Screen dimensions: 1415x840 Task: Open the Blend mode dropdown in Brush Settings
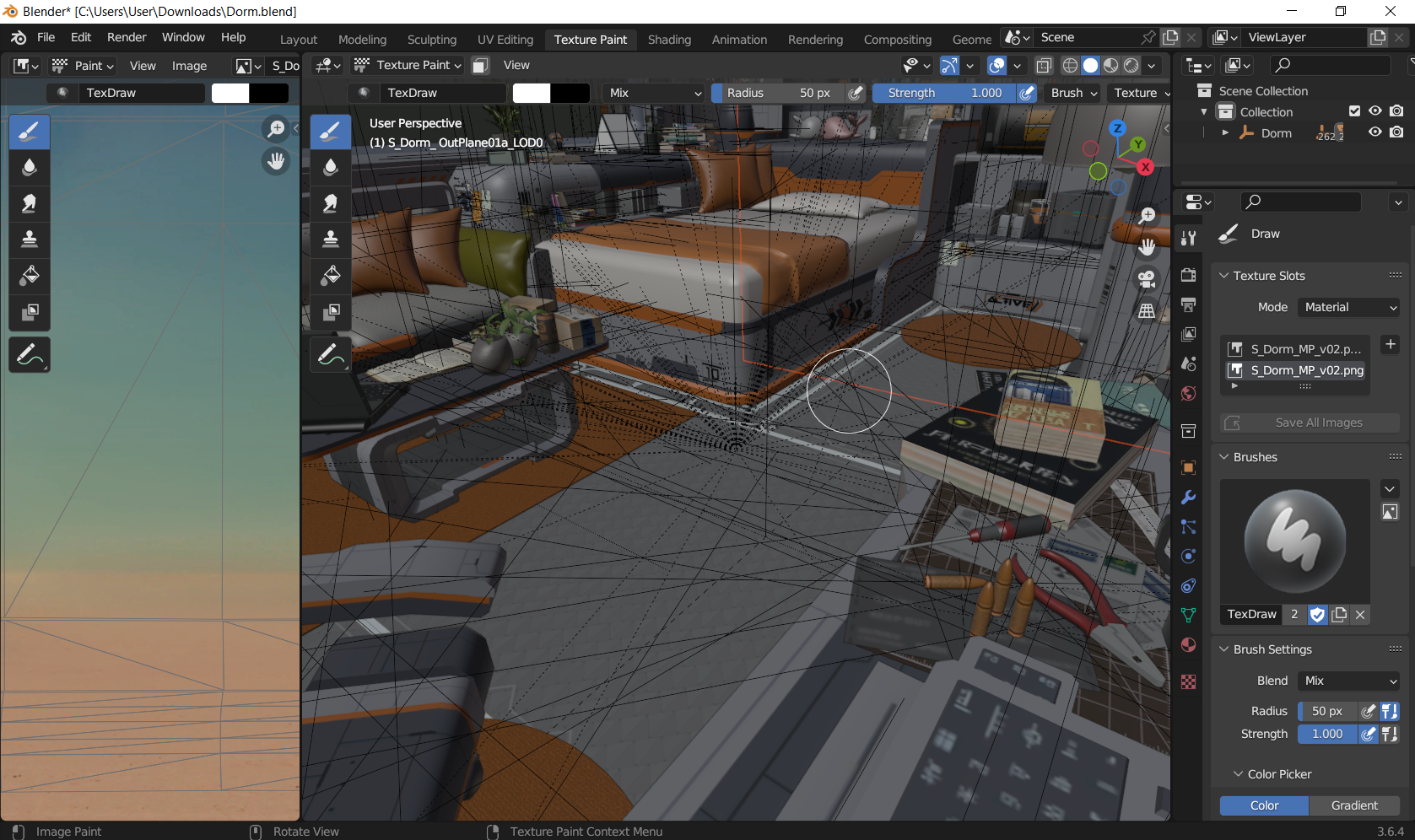tap(1348, 681)
